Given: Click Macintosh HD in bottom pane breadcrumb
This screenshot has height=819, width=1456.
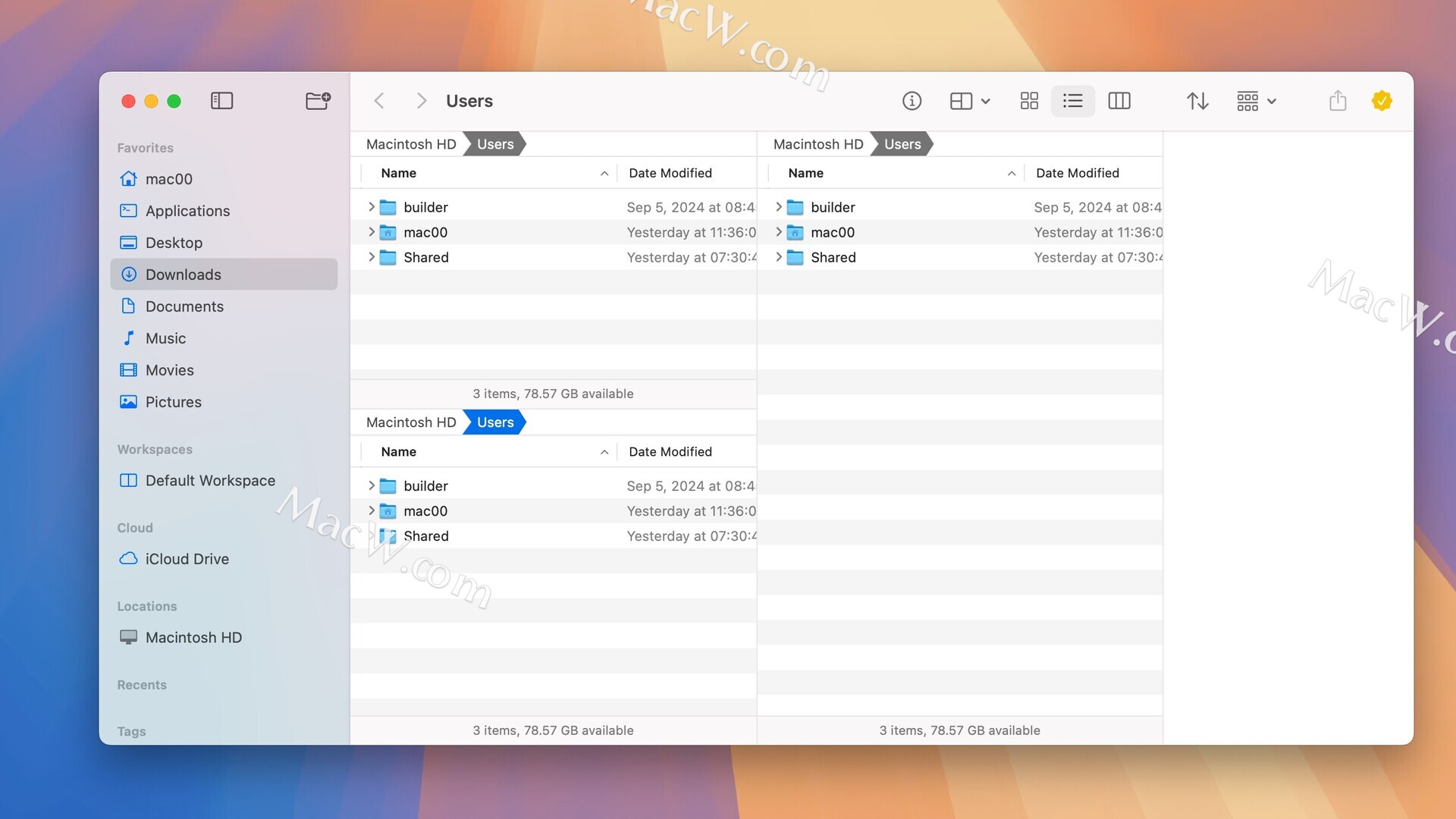Looking at the screenshot, I should pos(411,422).
